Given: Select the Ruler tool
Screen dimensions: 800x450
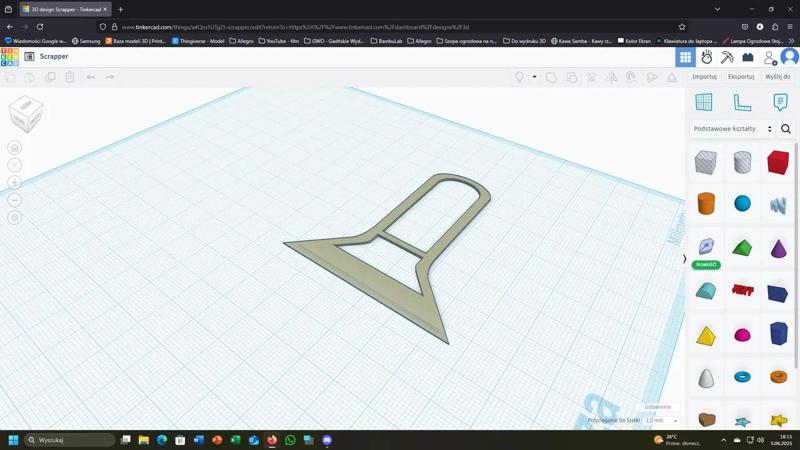Looking at the screenshot, I should 742,102.
